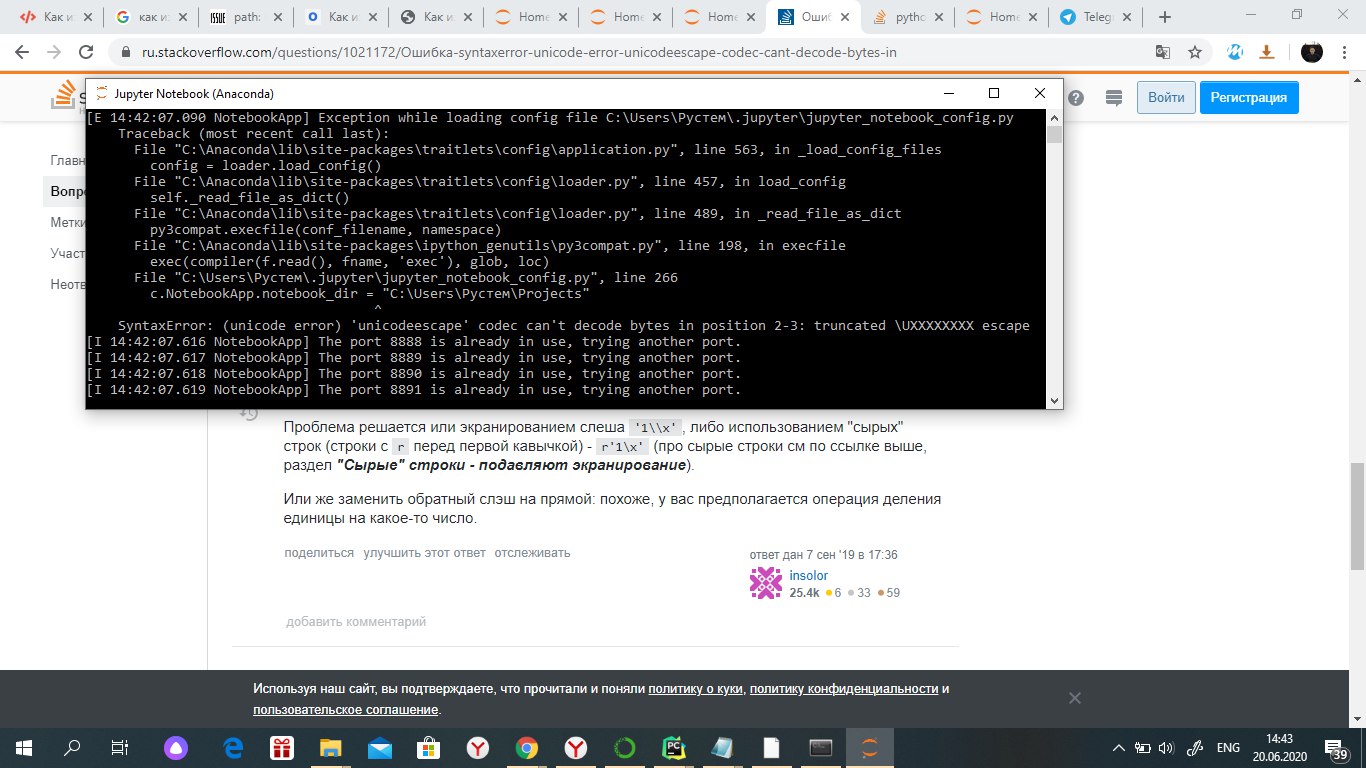Open the Chrome three-dot menu
The width and height of the screenshot is (1366, 768).
[x=1344, y=52]
